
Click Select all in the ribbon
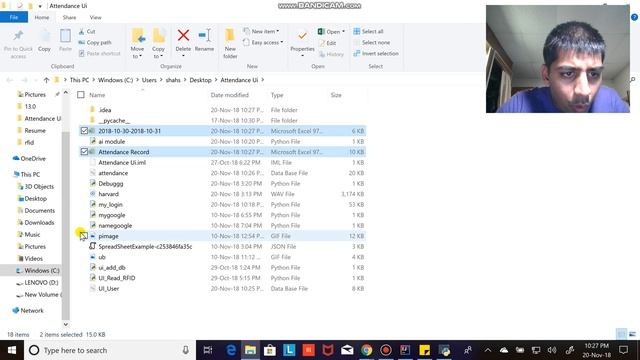[x=368, y=31]
